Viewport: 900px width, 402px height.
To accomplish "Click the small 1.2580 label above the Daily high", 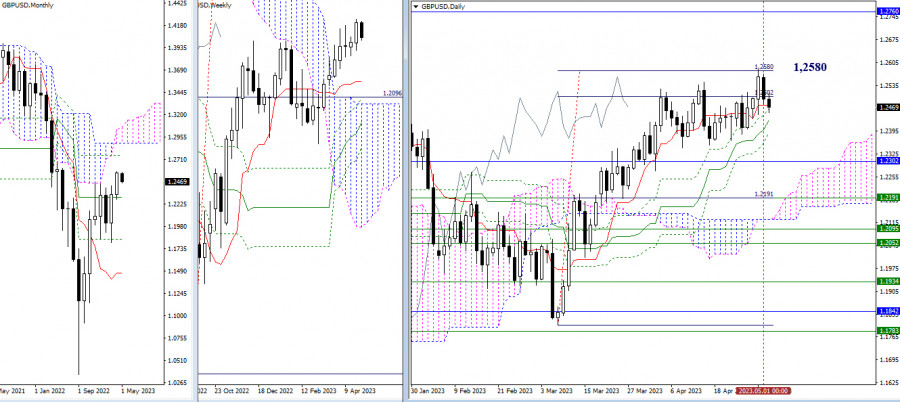I will pyautogui.click(x=764, y=67).
